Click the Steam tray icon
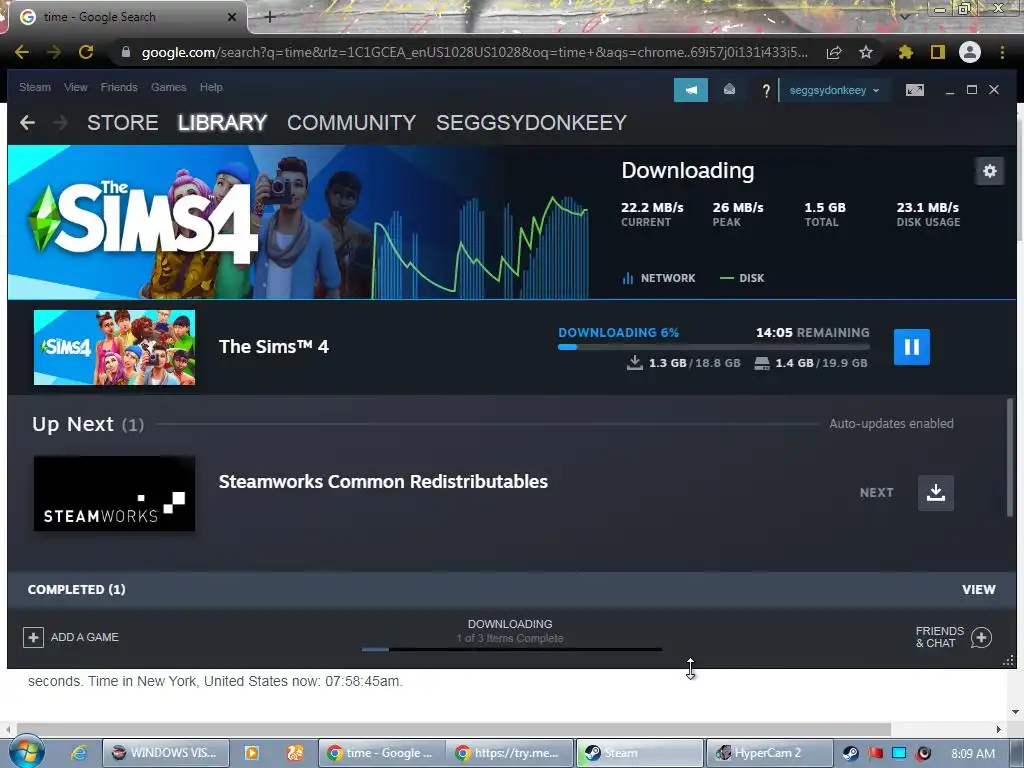This screenshot has width=1024, height=768. (850, 753)
